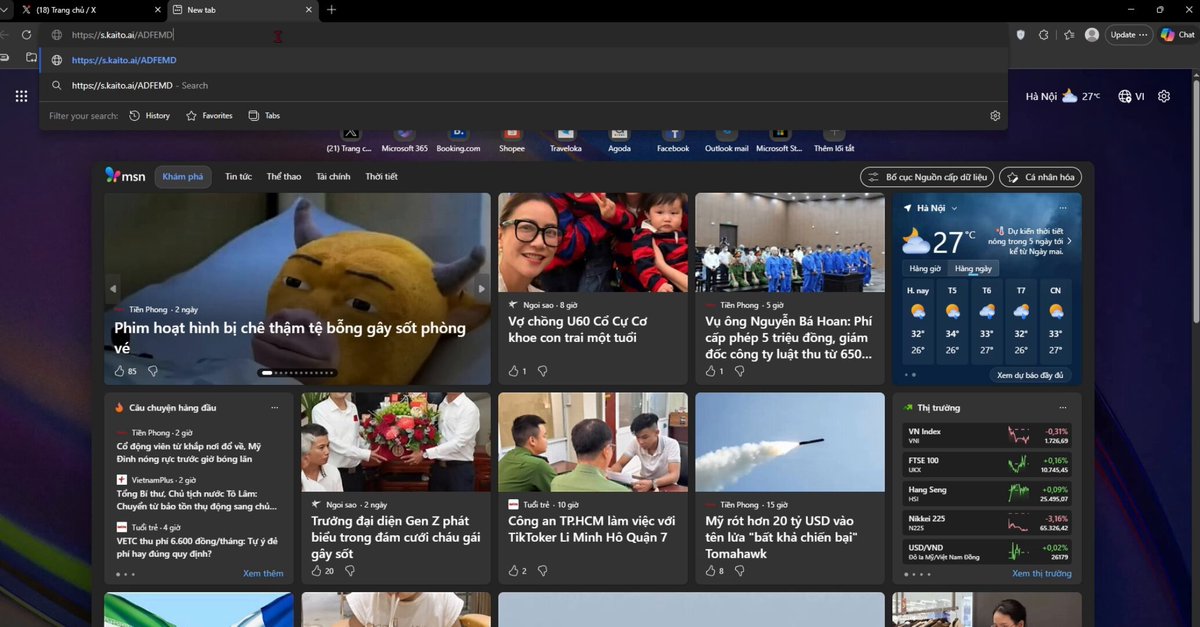Switch to the Thể thao tab
1200x627 pixels.
pos(284,177)
